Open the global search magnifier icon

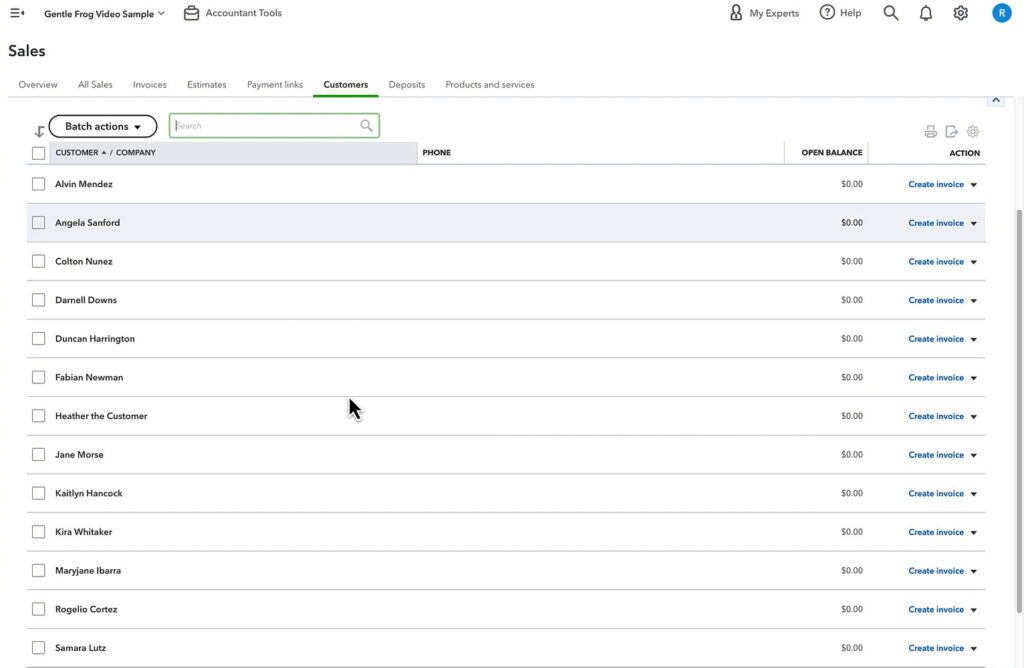tap(888, 12)
